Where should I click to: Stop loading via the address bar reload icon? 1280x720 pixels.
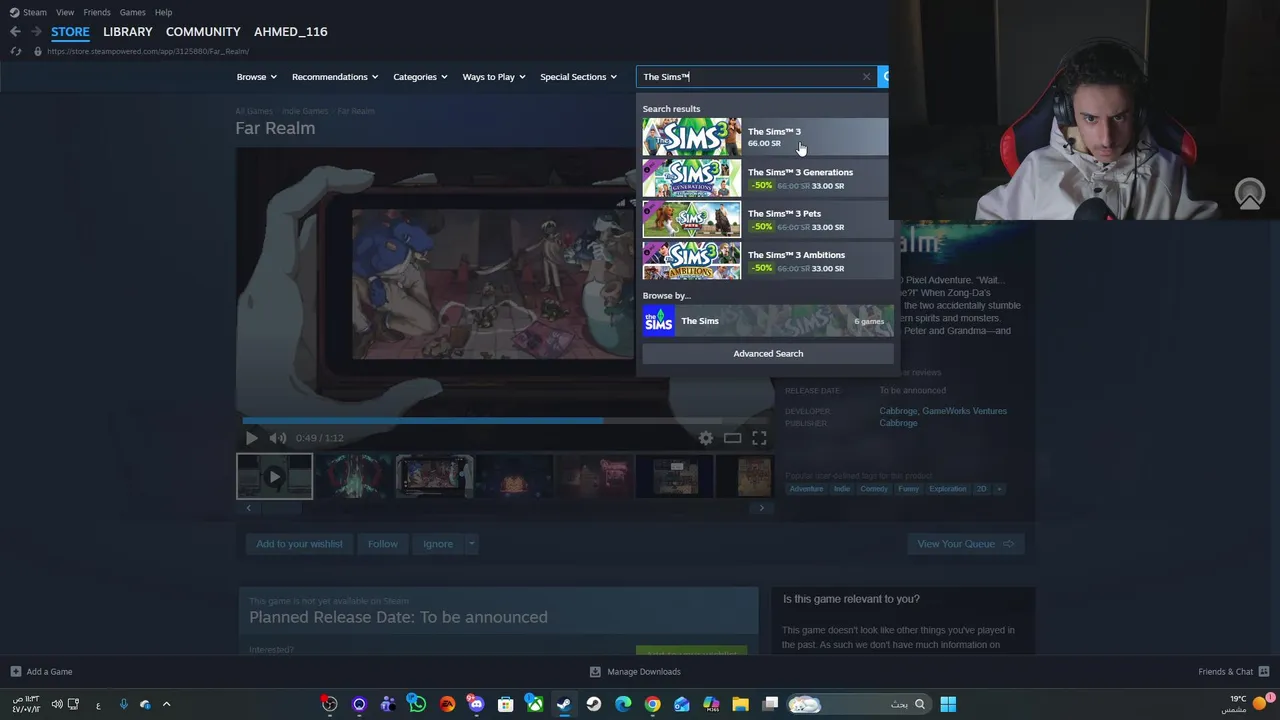point(16,51)
